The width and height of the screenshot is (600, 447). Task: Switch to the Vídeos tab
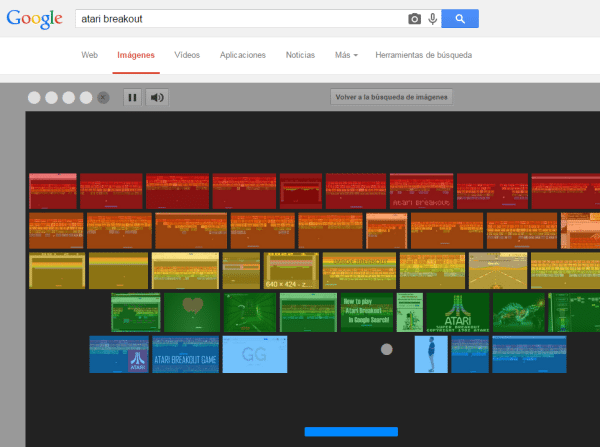coord(187,55)
